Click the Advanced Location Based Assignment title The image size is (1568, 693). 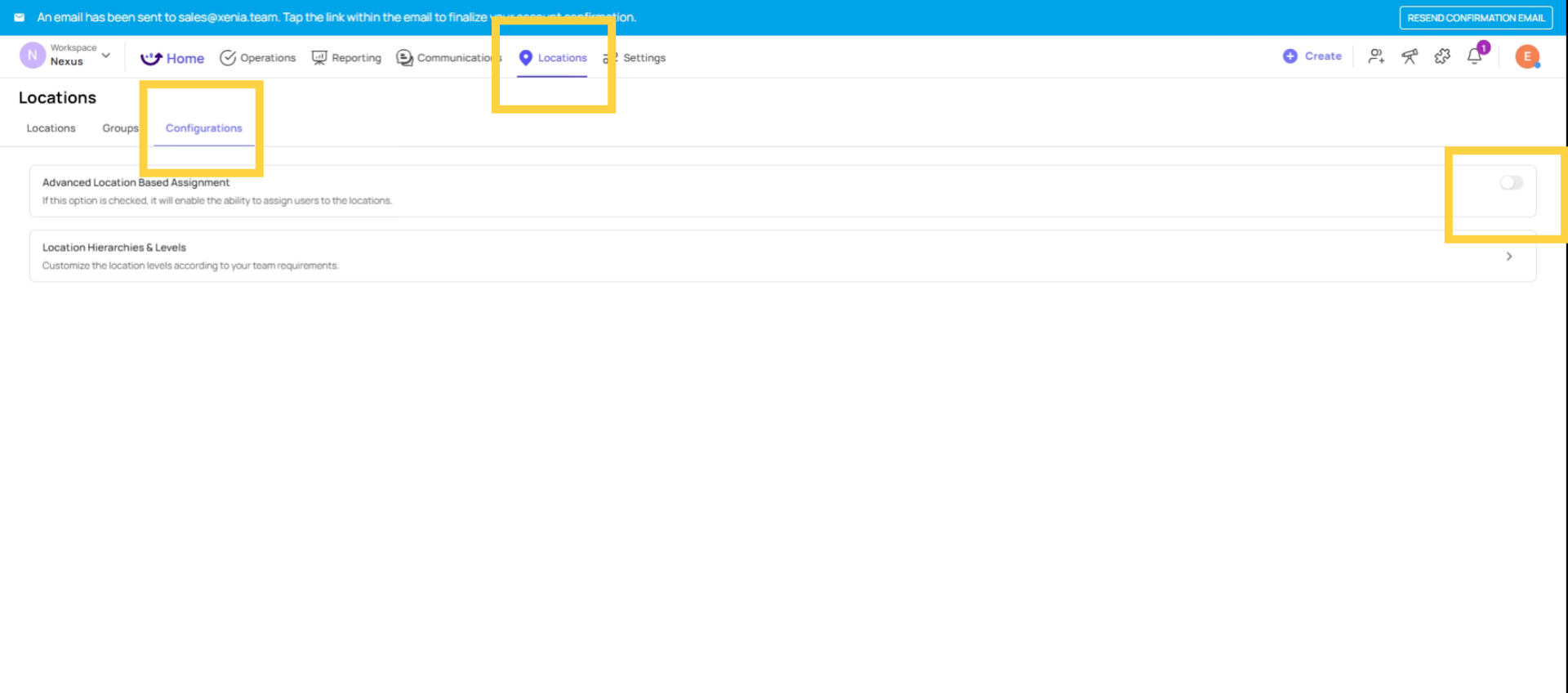(x=136, y=183)
